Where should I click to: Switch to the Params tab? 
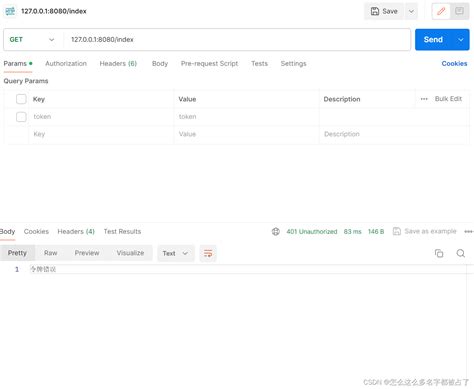18,64
